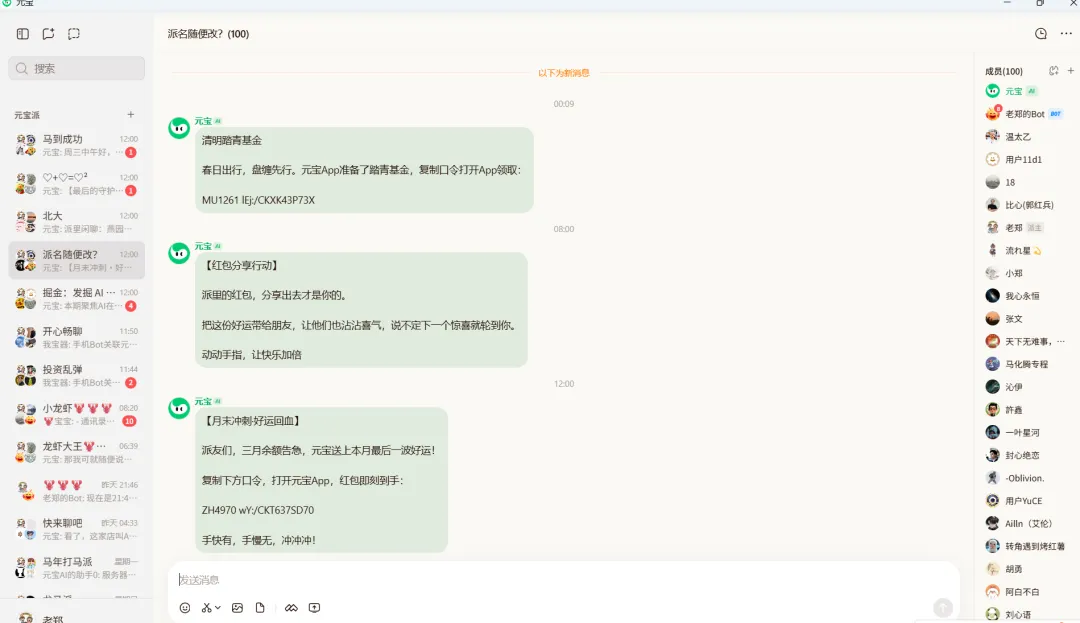Viewport: 1080px width, 623px height.
Task: Open the 开心畅聊 group chat
Action: [x=76, y=337]
